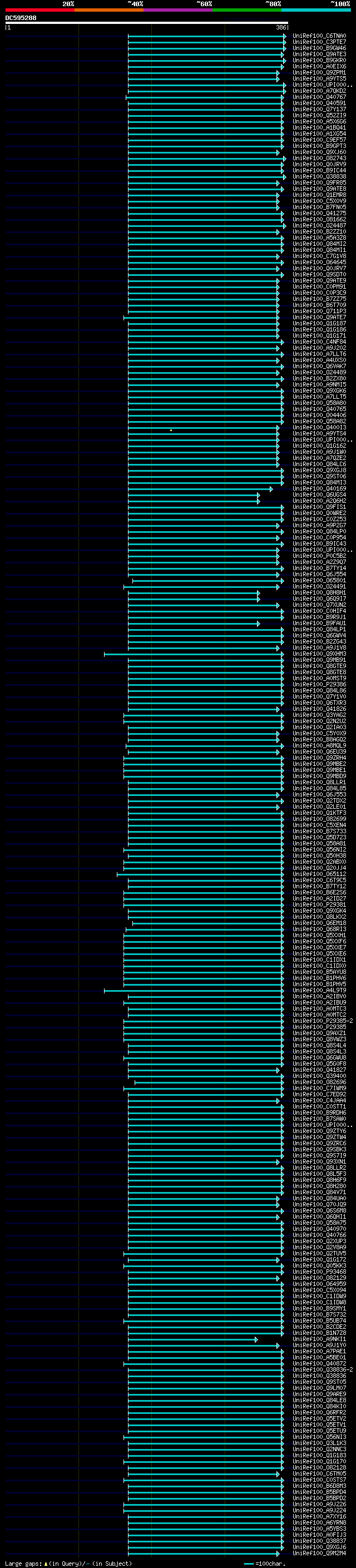Select the query label DC595288
Screen dimensions: 356x1568
click(x=21, y=18)
